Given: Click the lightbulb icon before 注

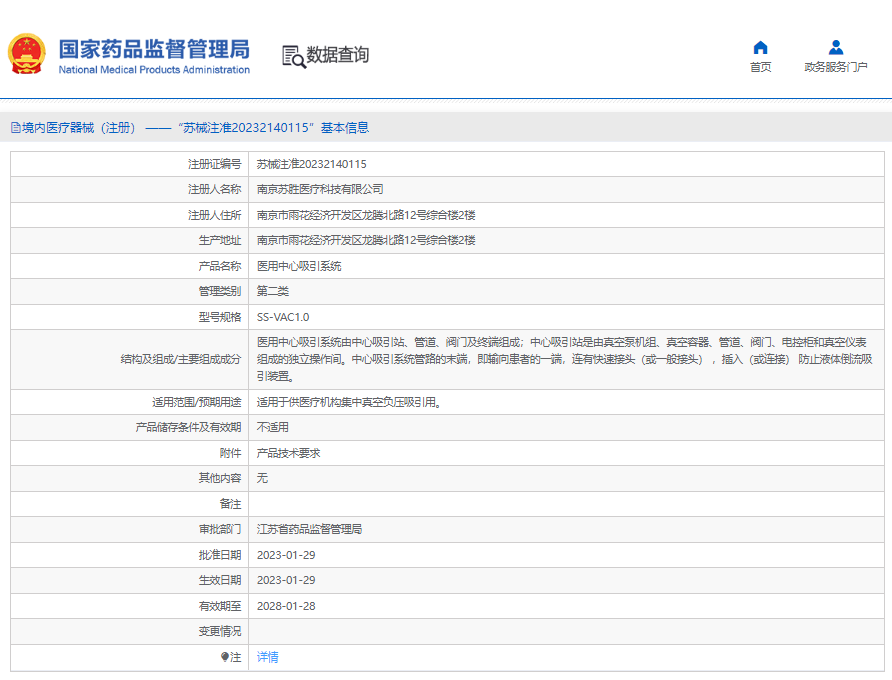Looking at the screenshot, I should click(225, 657).
